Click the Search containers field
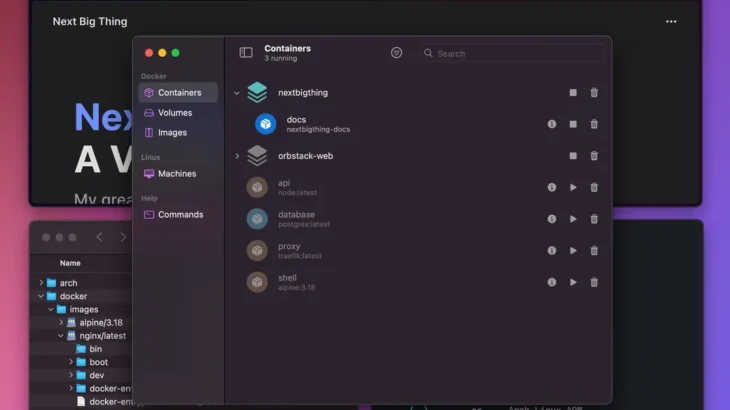Screen dimensions: 730x410 click(x=513, y=54)
